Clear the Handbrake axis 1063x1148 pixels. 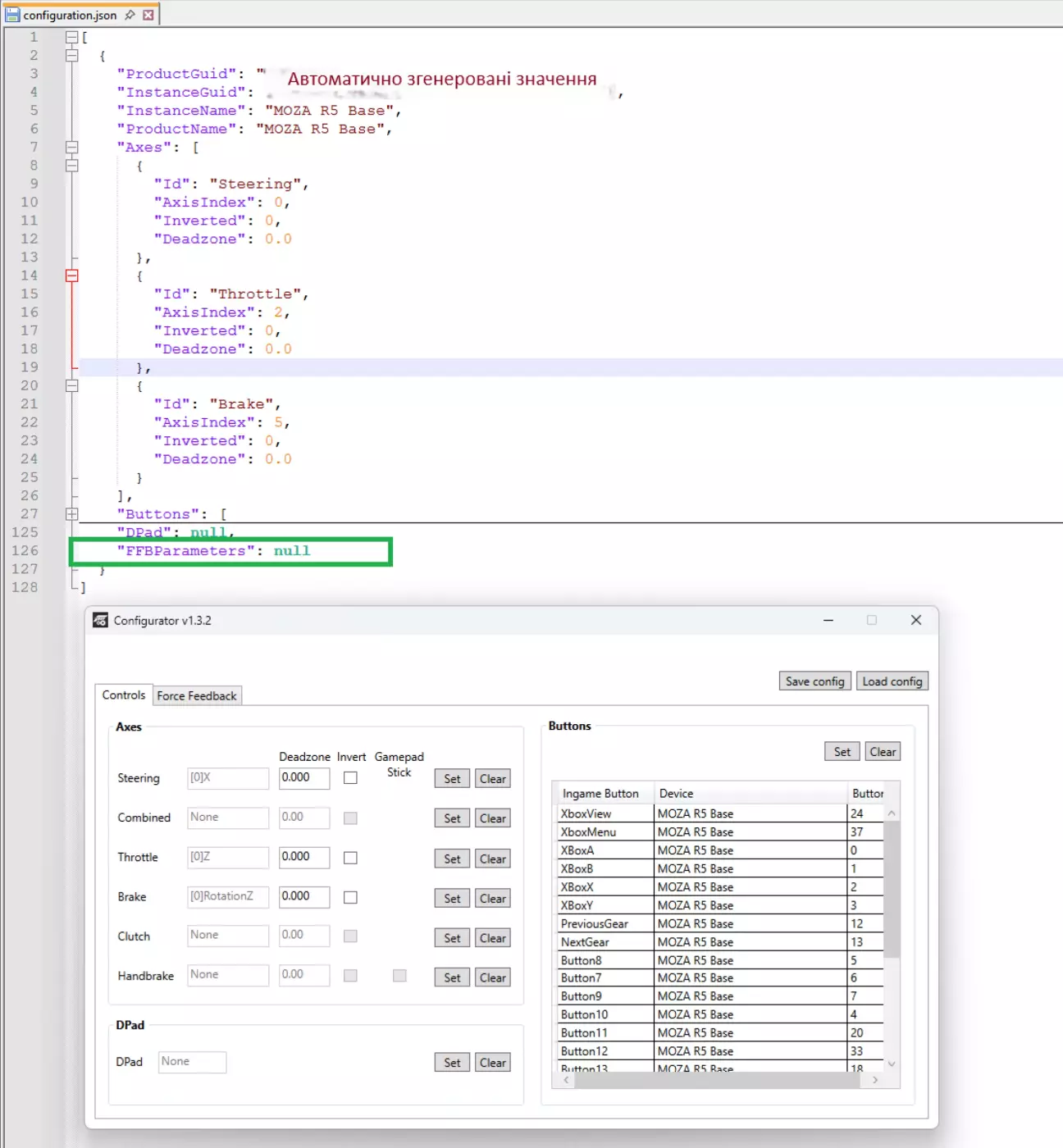point(493,977)
